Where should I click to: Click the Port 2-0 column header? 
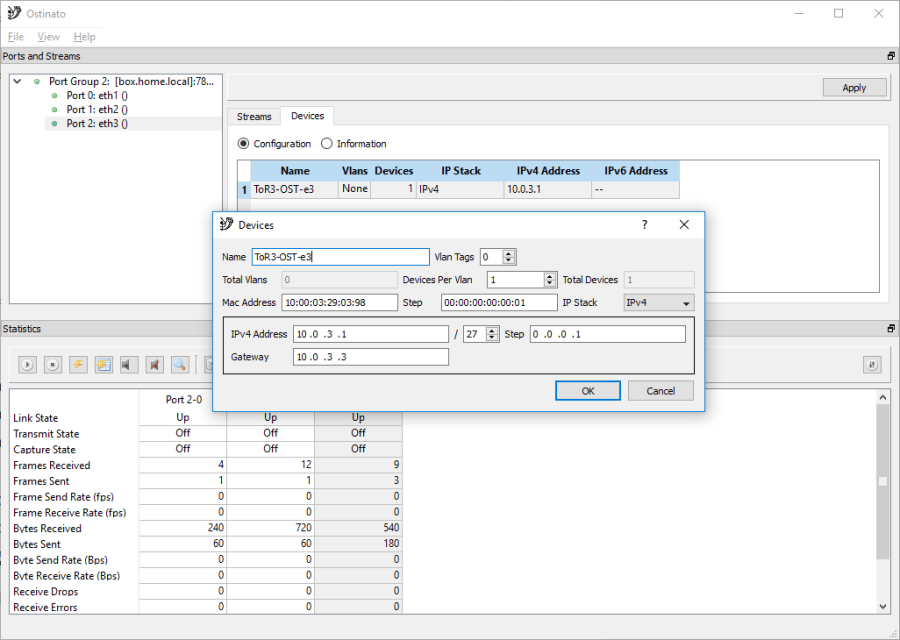(x=184, y=399)
